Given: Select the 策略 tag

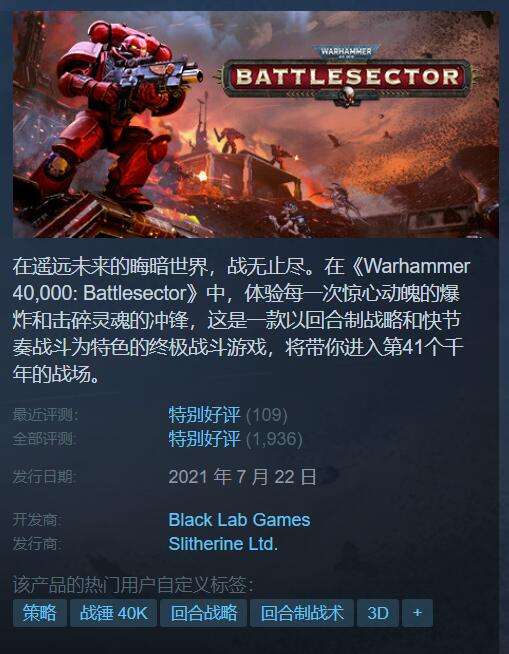Looking at the screenshot, I should pyautogui.click(x=40, y=613).
